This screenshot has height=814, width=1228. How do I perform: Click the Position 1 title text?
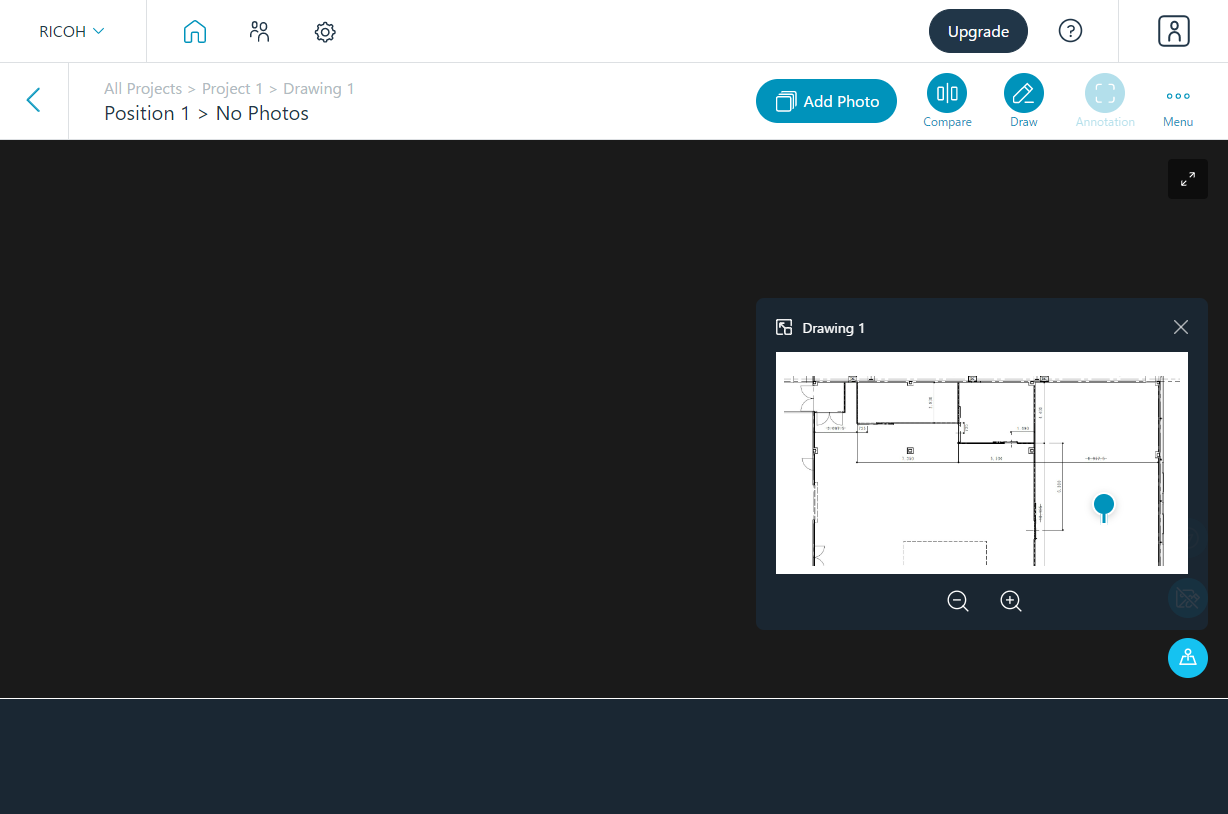pyautogui.click(x=147, y=113)
